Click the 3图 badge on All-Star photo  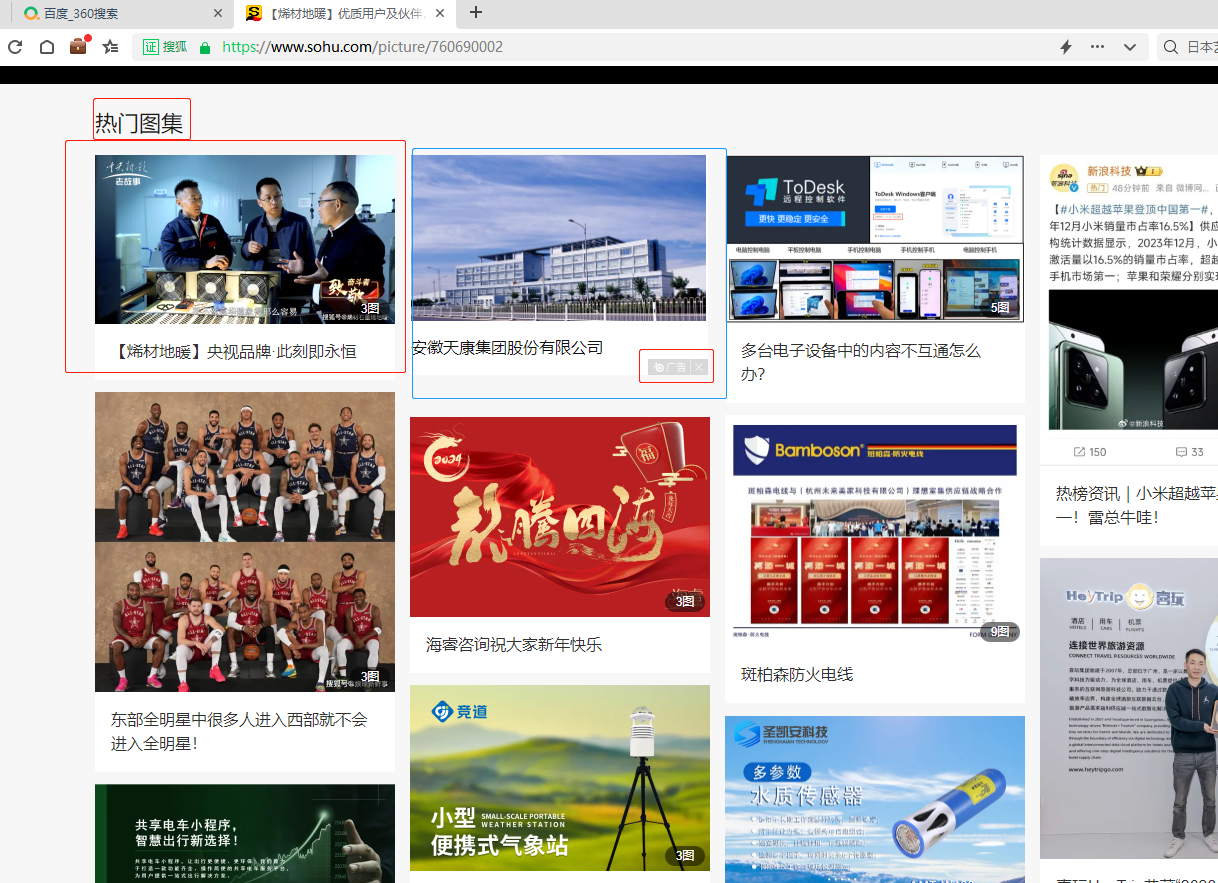[370, 677]
